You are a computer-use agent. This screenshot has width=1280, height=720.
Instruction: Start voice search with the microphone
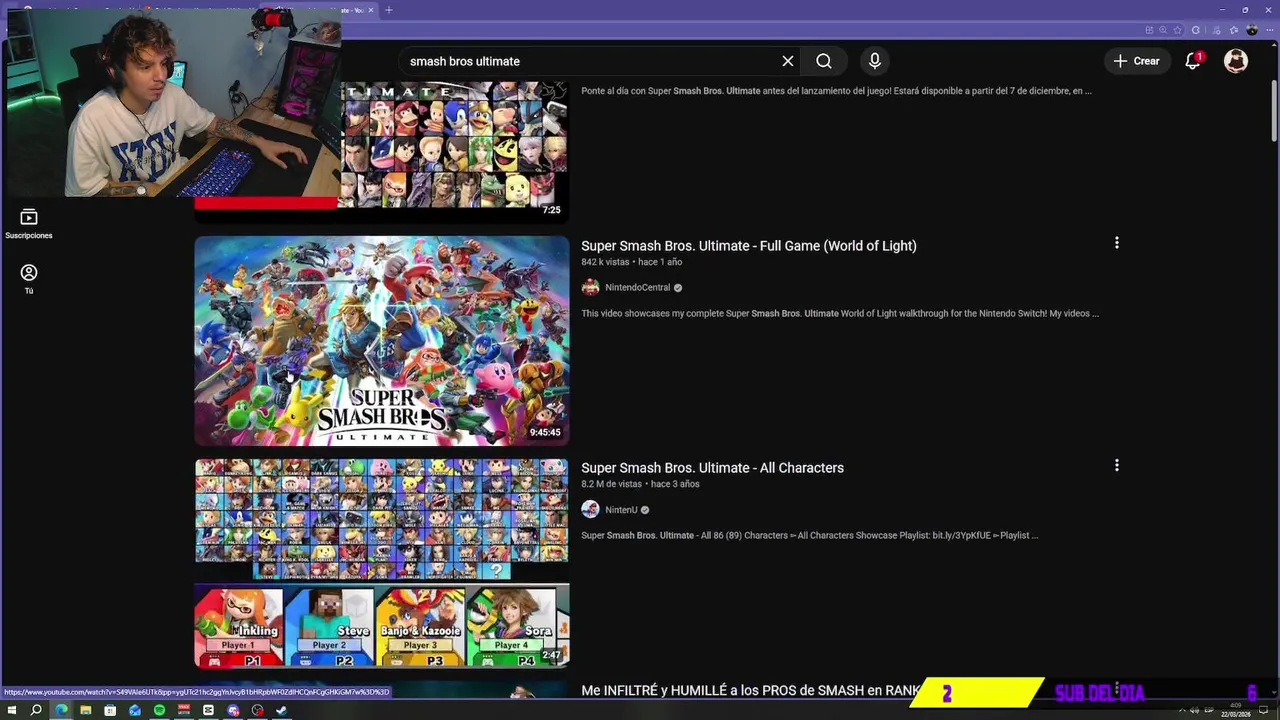875,61
